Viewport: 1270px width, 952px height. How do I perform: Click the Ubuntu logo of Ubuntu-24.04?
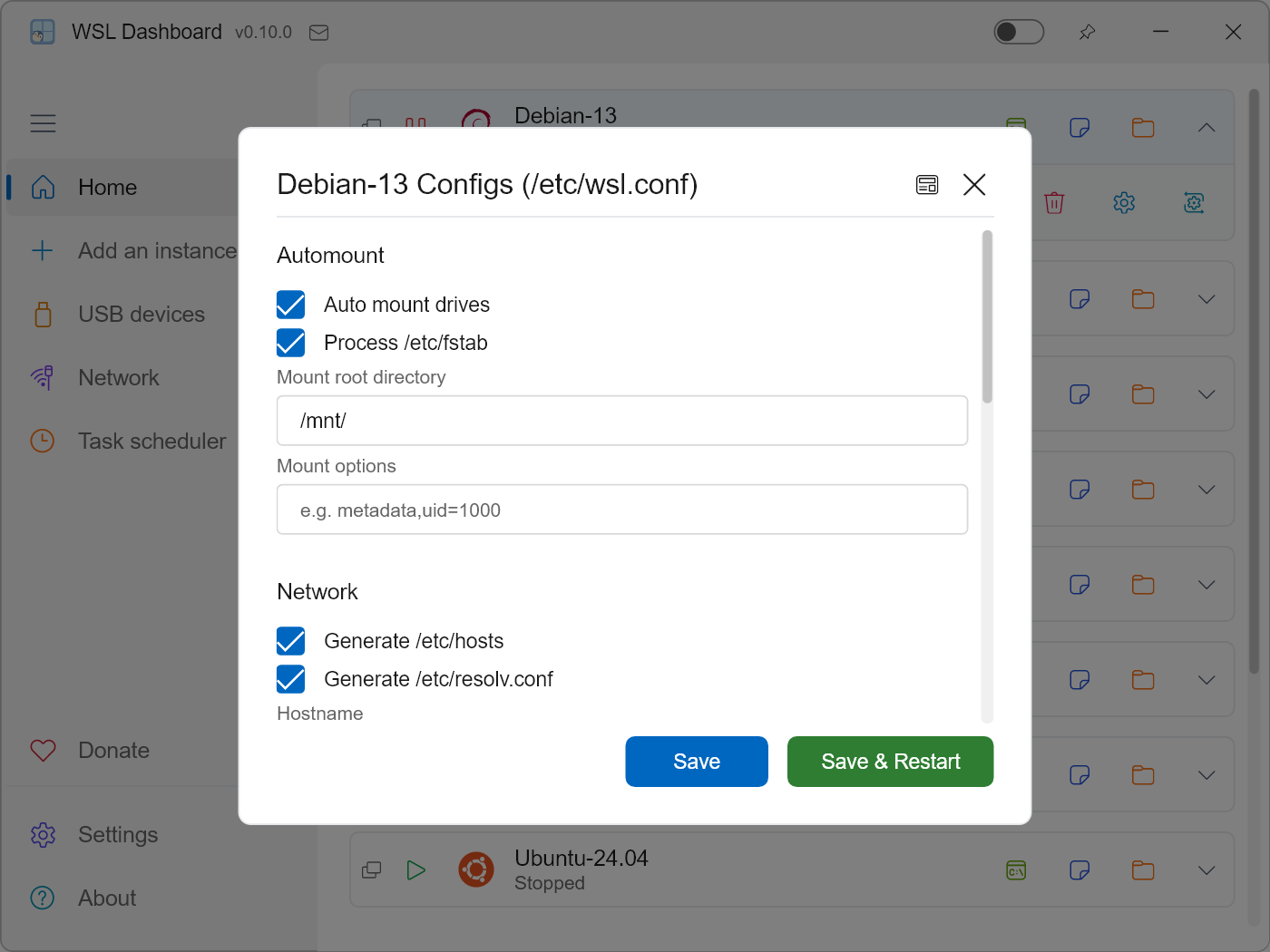tap(476, 870)
